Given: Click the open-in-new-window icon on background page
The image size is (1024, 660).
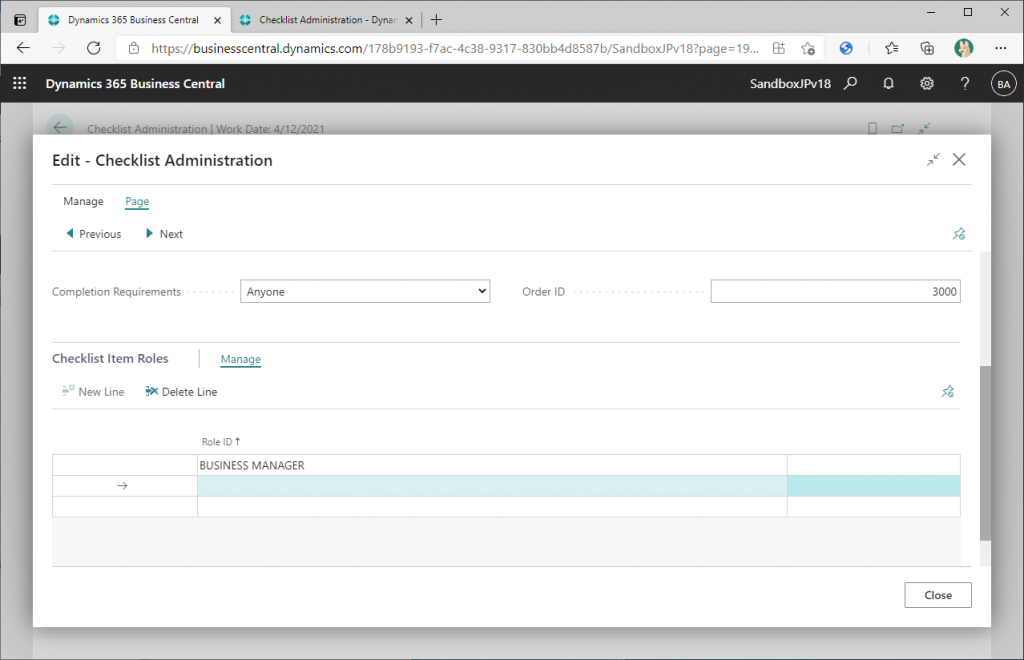Looking at the screenshot, I should click(898, 129).
